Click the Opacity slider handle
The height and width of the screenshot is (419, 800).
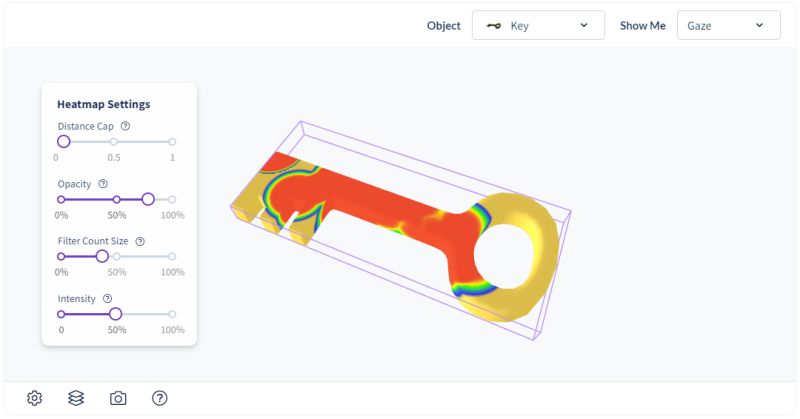(148, 199)
